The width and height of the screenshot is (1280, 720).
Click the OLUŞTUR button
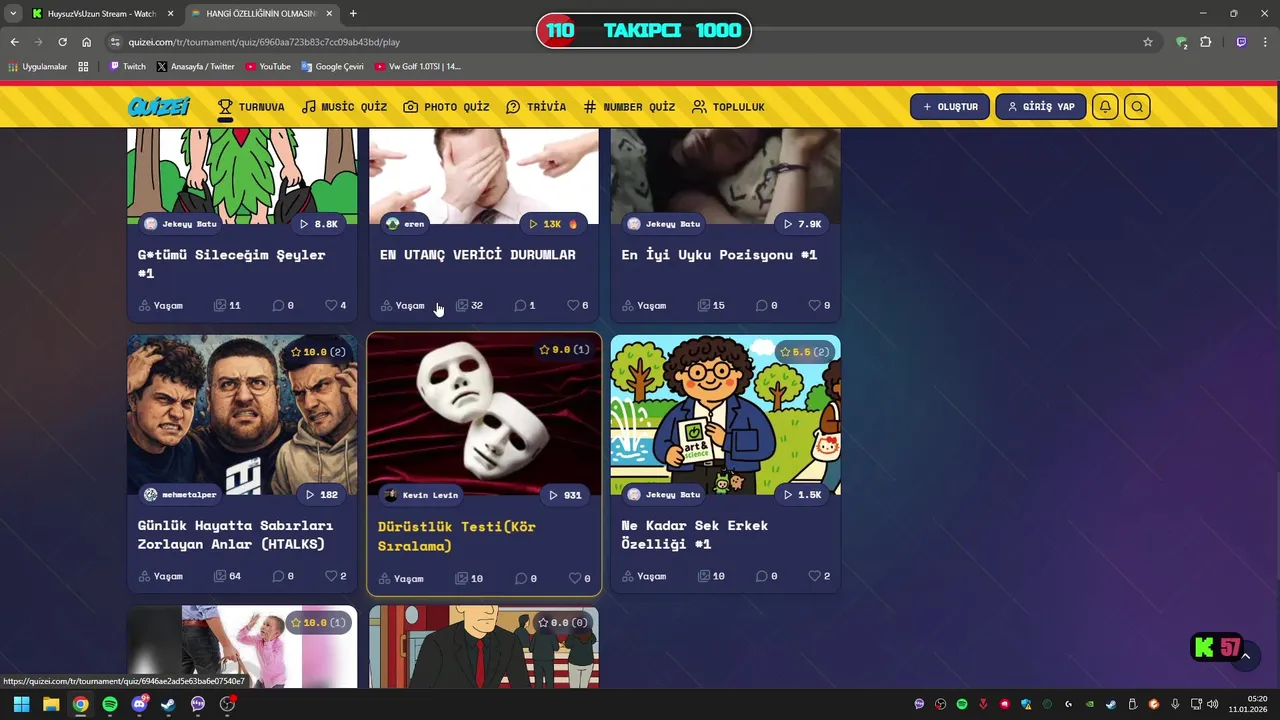click(x=950, y=107)
